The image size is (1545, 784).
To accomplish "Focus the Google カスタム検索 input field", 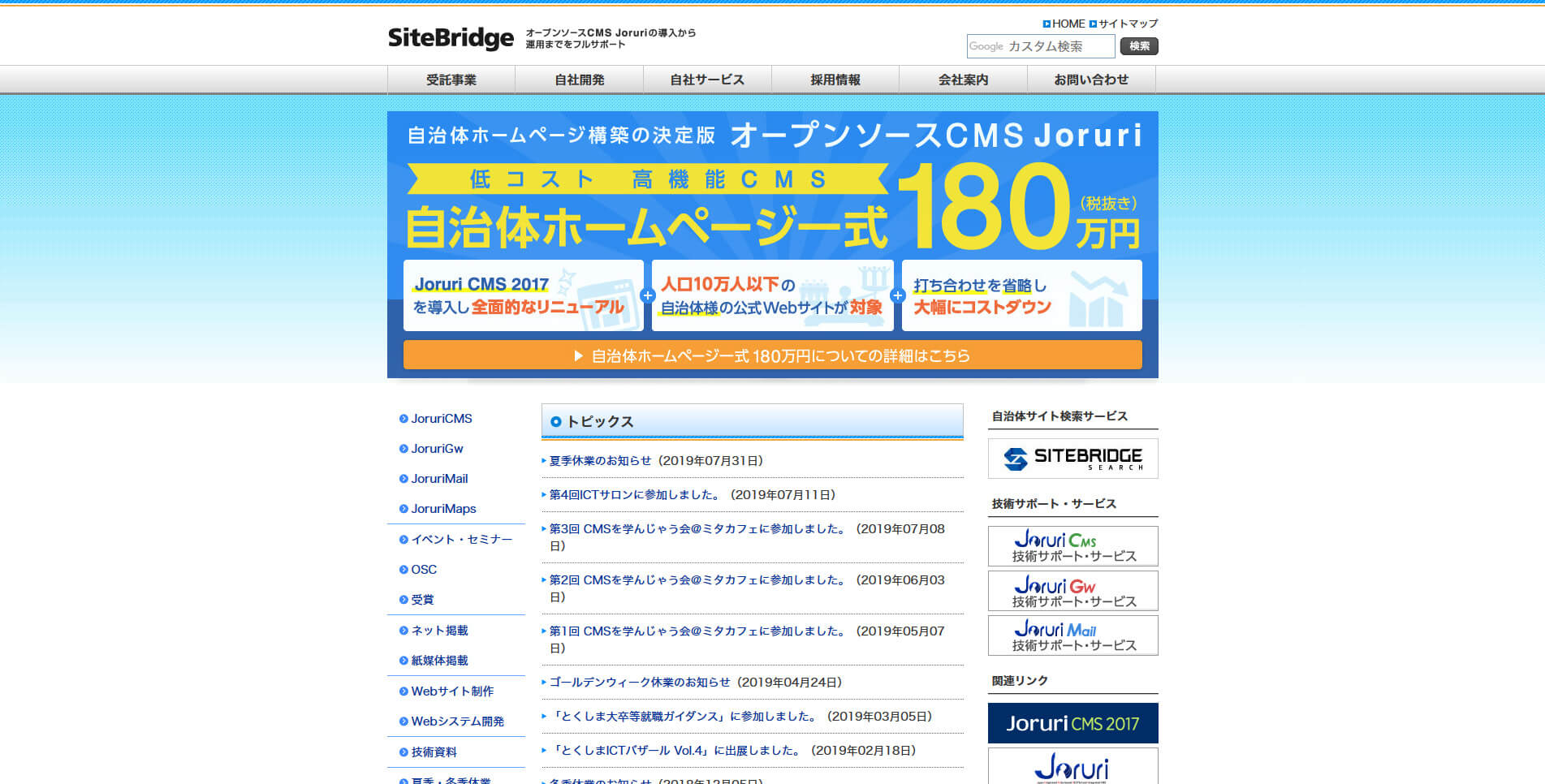I will point(1041,46).
